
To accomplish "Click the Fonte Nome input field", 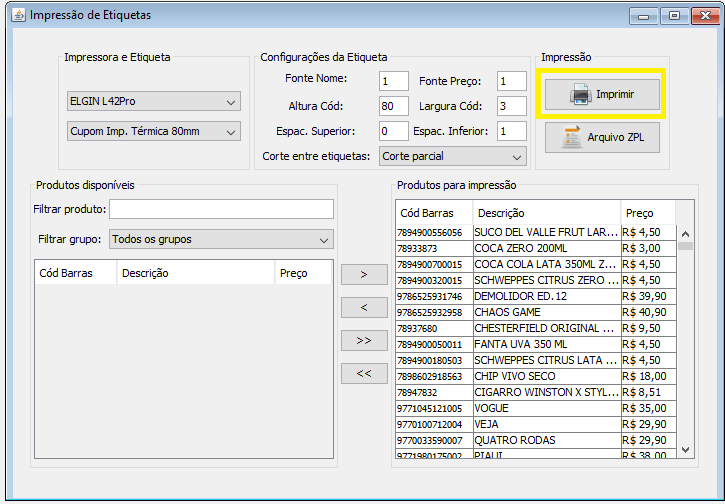I will 393,81.
